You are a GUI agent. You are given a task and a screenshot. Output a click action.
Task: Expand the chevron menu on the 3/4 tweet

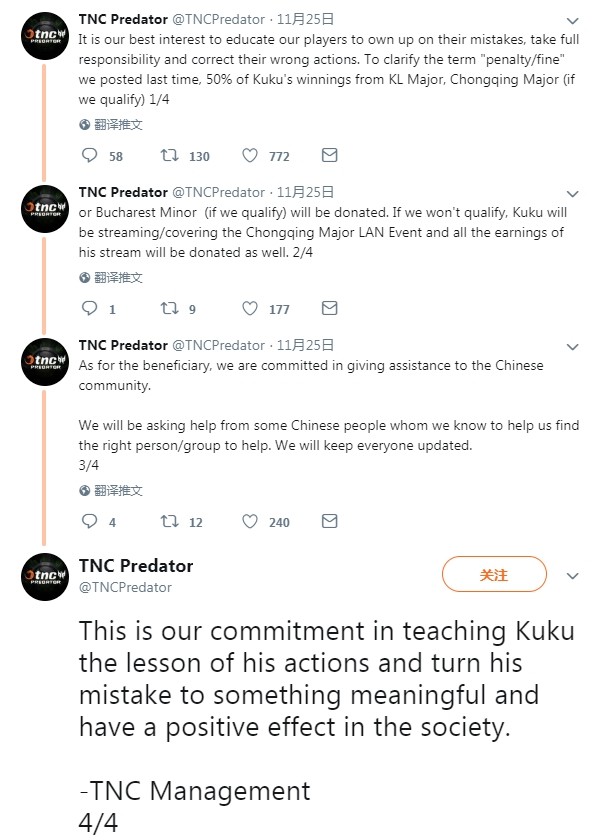pos(572,347)
